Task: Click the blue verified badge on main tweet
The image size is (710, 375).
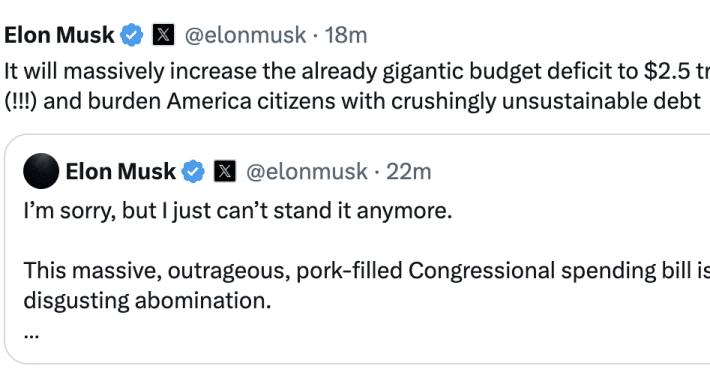Action: pyautogui.click(x=132, y=35)
